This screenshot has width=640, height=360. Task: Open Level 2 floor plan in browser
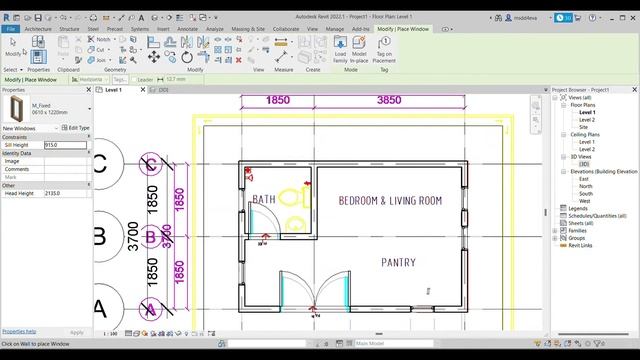point(587,120)
